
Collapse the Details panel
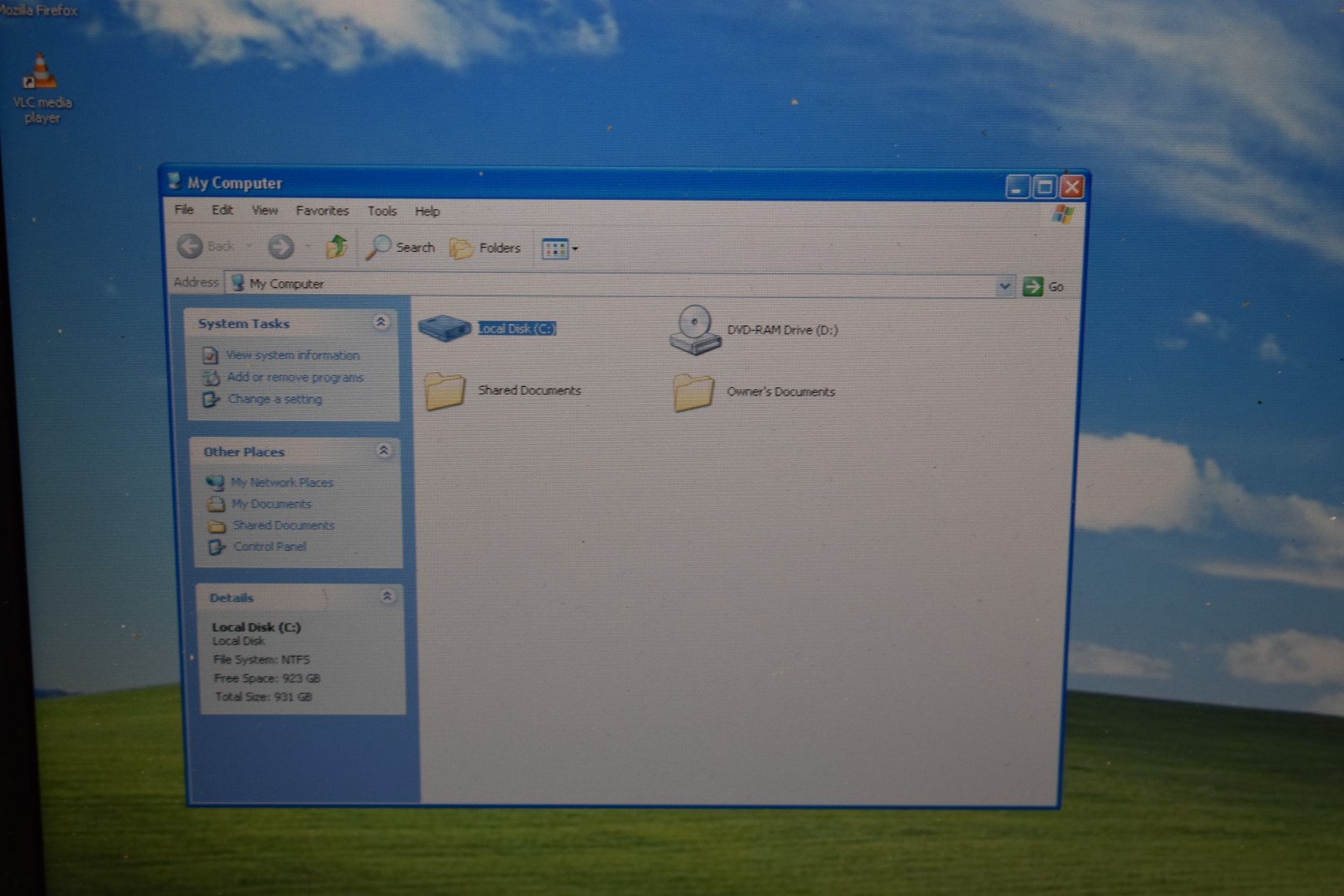pos(387,596)
